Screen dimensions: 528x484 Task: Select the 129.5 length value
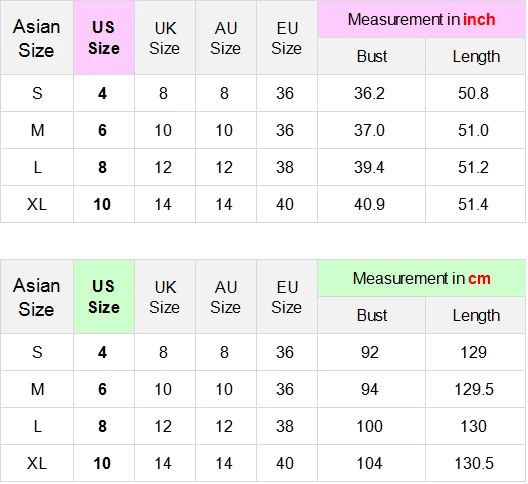click(x=474, y=389)
